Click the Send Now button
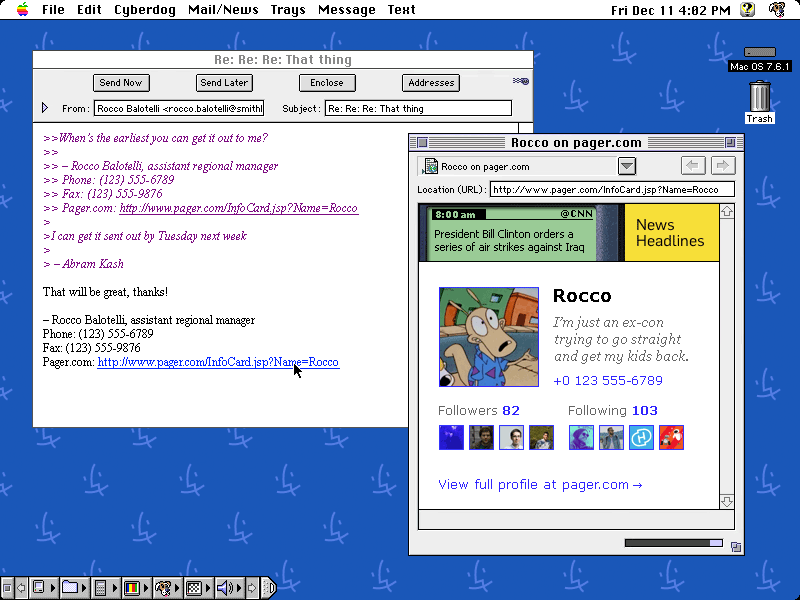 pyautogui.click(x=121, y=83)
